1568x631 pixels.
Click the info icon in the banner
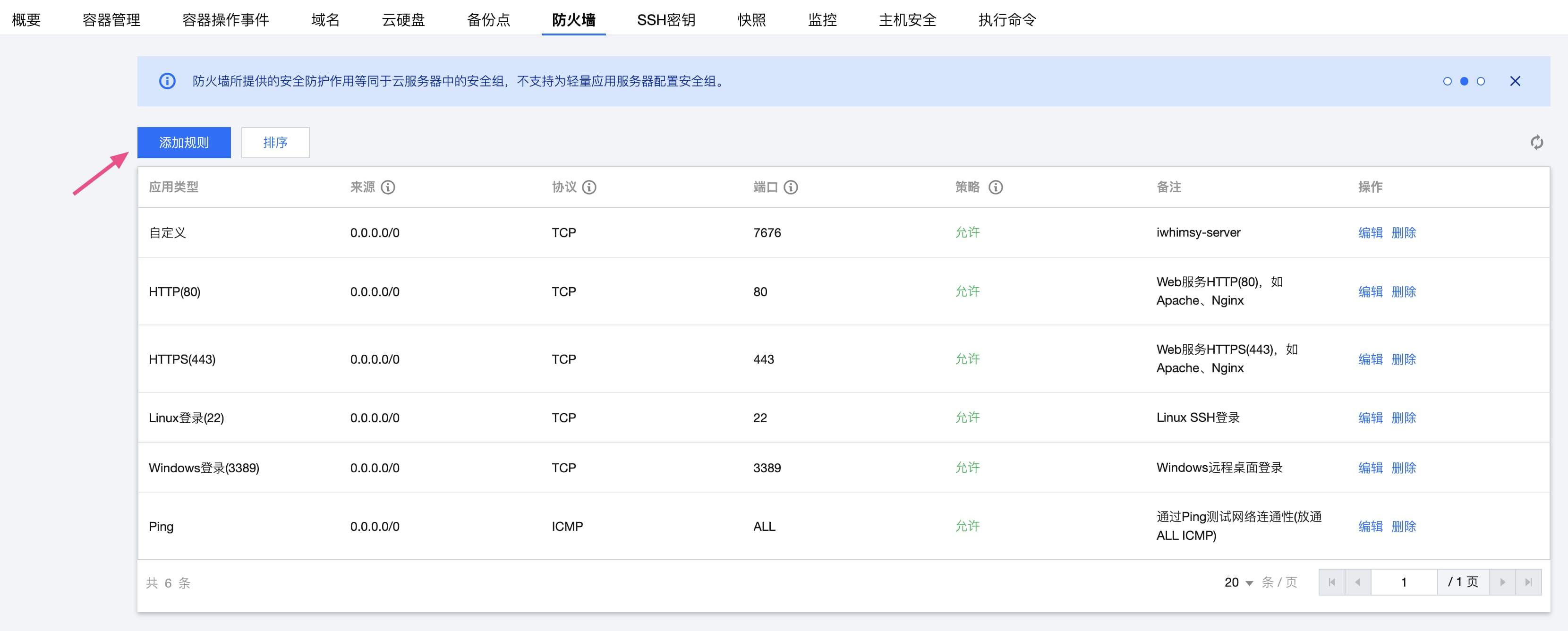tap(167, 81)
